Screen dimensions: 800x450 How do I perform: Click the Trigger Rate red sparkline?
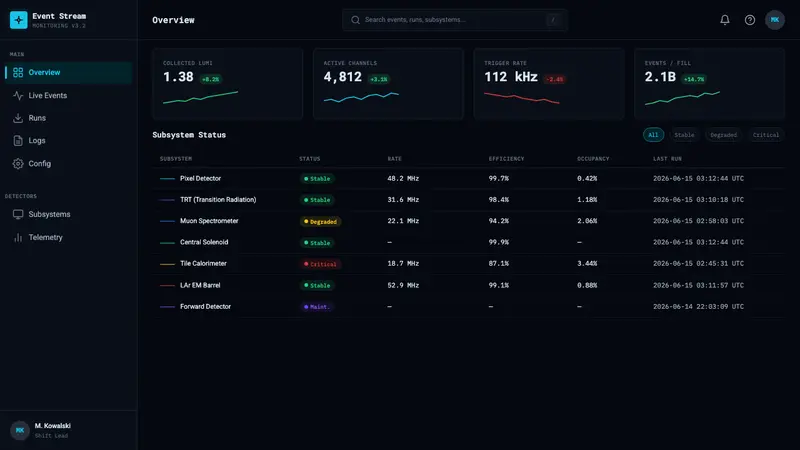[521, 97]
